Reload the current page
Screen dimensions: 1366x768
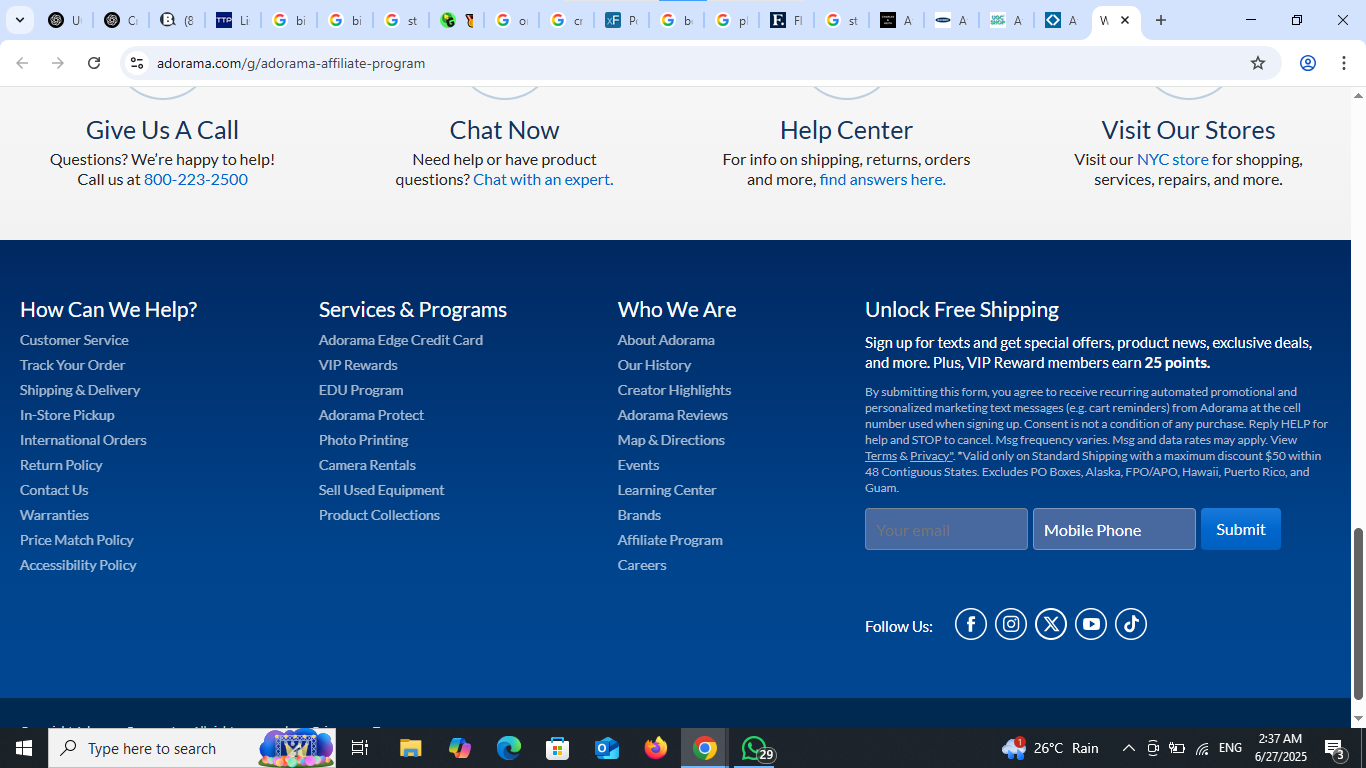point(94,63)
